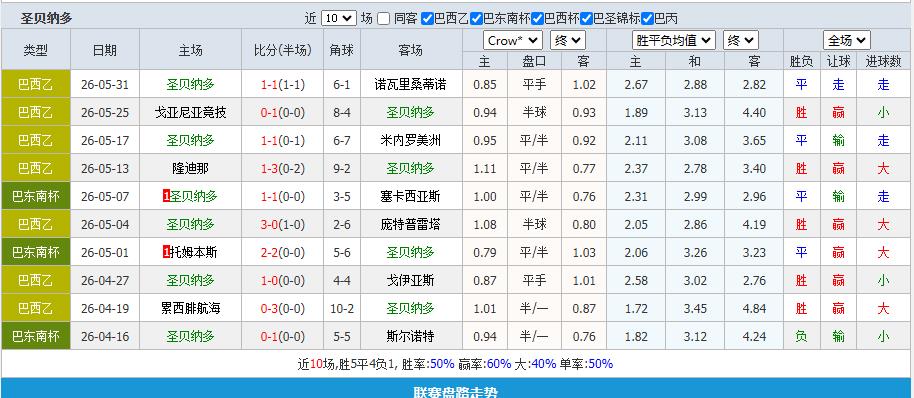The width and height of the screenshot is (914, 398).
Task: Click the 类型 column header
Action: [x=36, y=50]
